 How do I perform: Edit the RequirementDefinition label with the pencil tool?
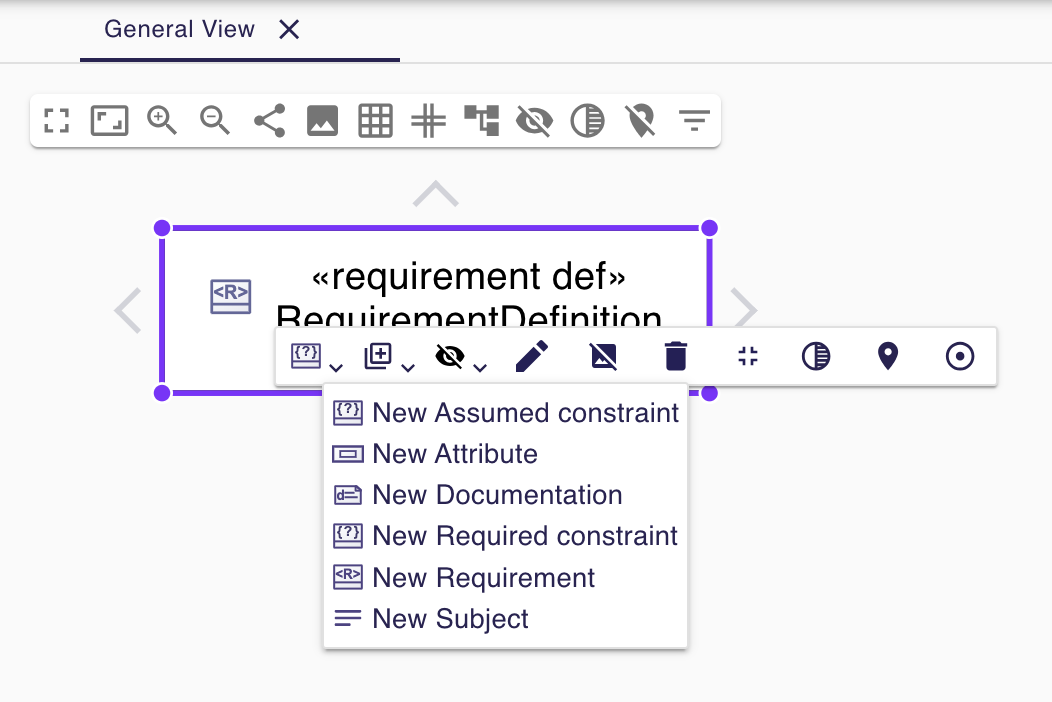tap(532, 356)
